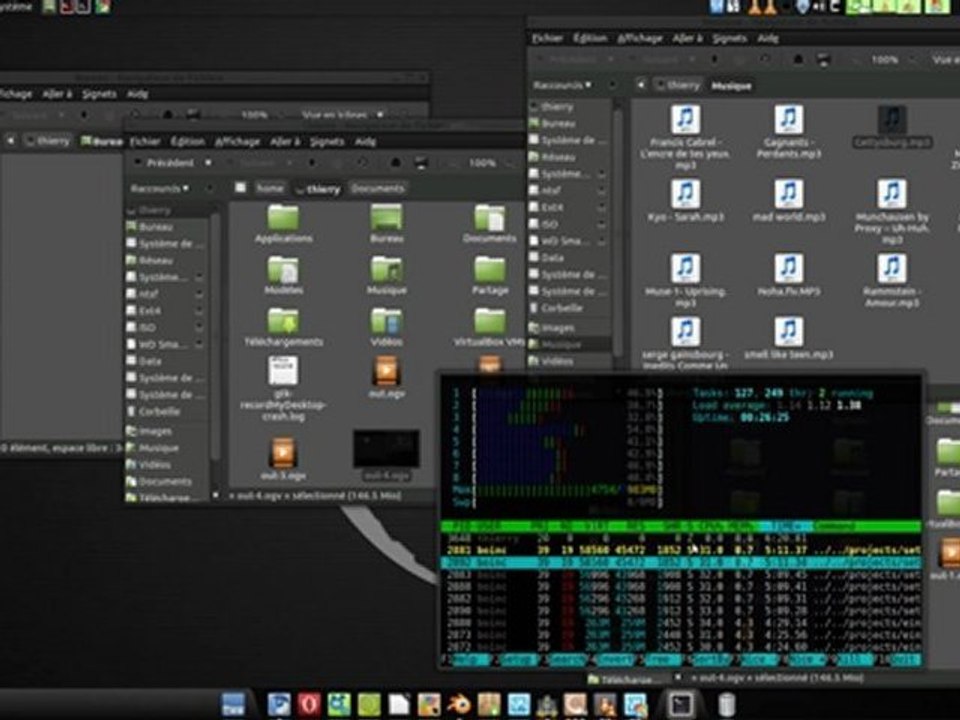Open Signets menu in Documents window
The image size is (960, 720).
327,142
